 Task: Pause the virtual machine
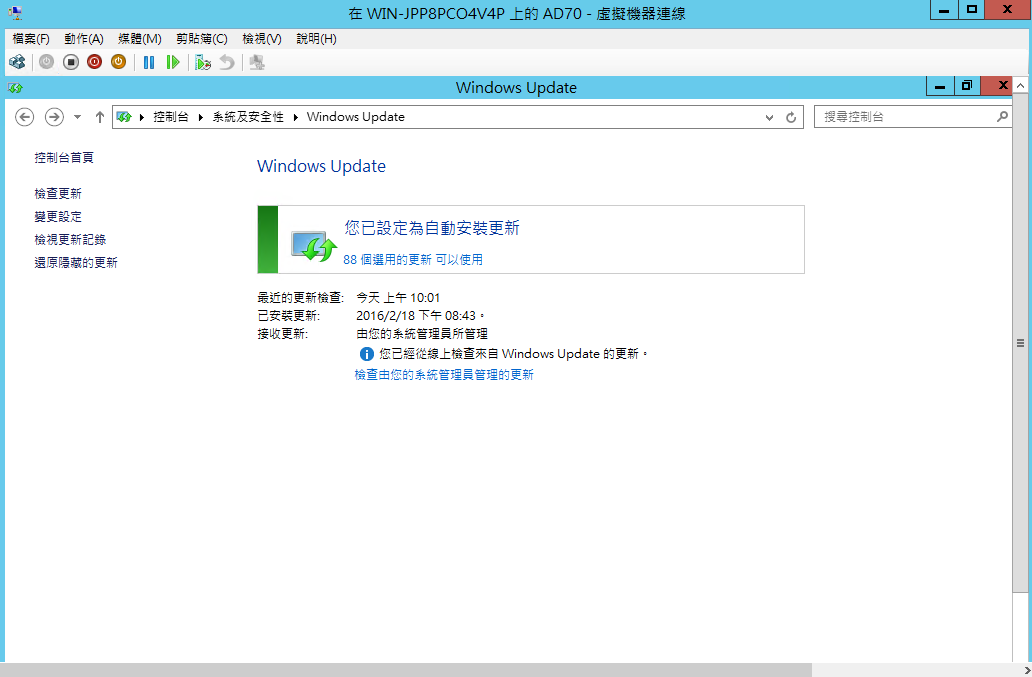point(149,63)
